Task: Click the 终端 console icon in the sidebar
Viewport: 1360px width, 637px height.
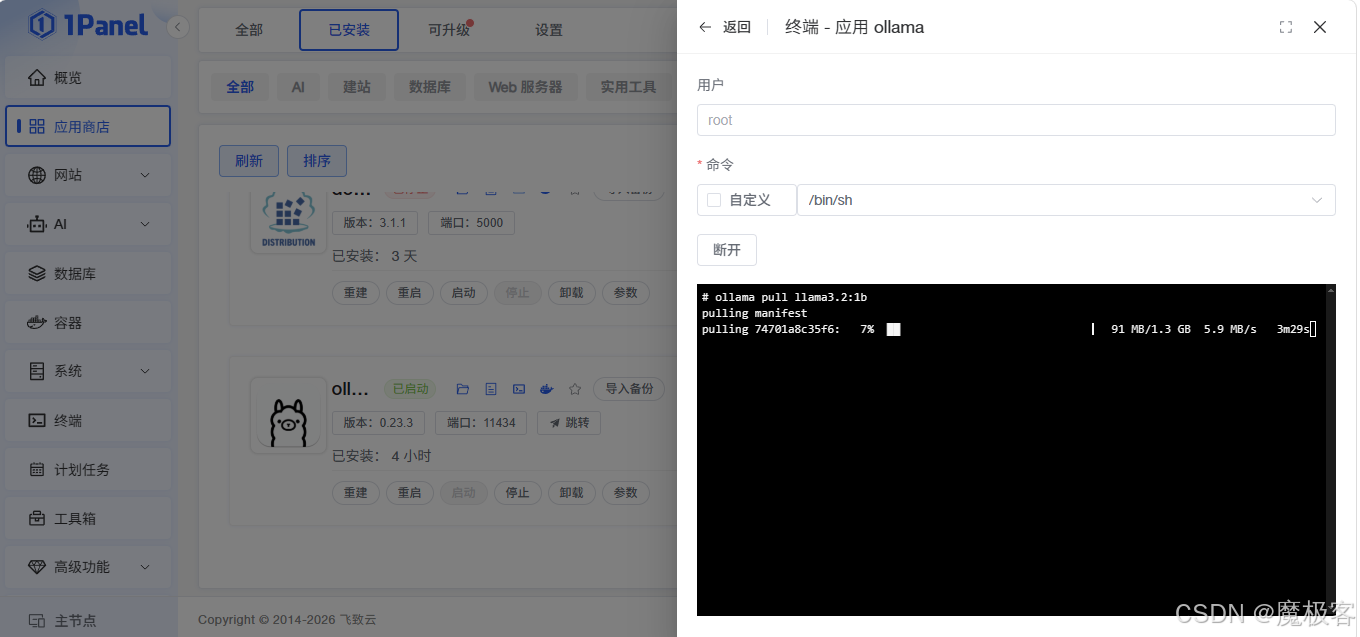Action: pos(37,420)
